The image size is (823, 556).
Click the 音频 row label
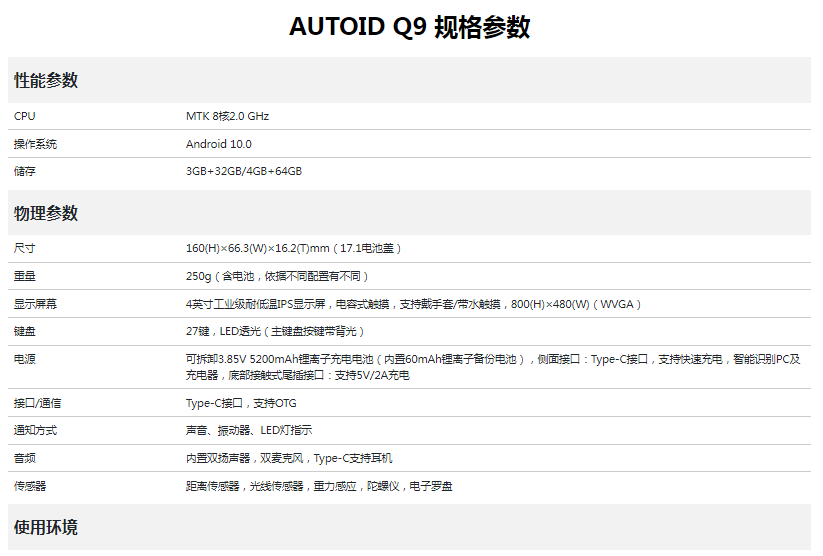(x=25, y=458)
